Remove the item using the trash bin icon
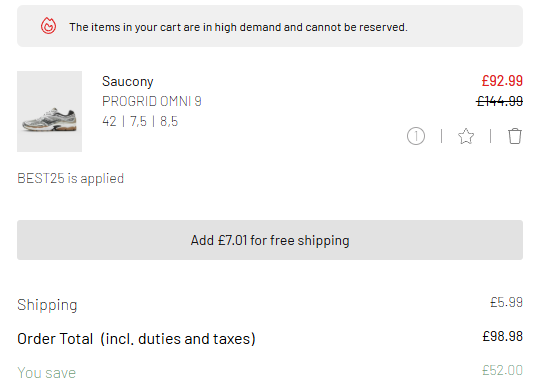Image resolution: width=541 pixels, height=388 pixels. tap(514, 136)
